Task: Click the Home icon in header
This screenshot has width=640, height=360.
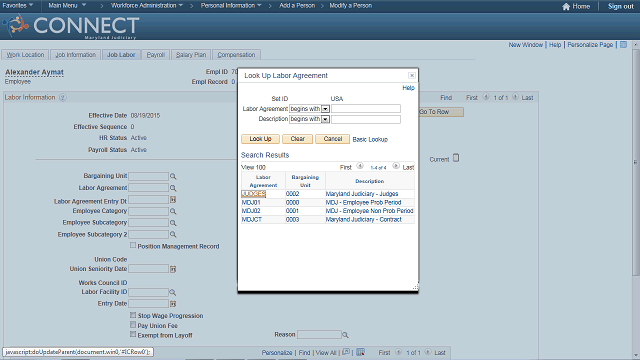Action: (566, 6)
